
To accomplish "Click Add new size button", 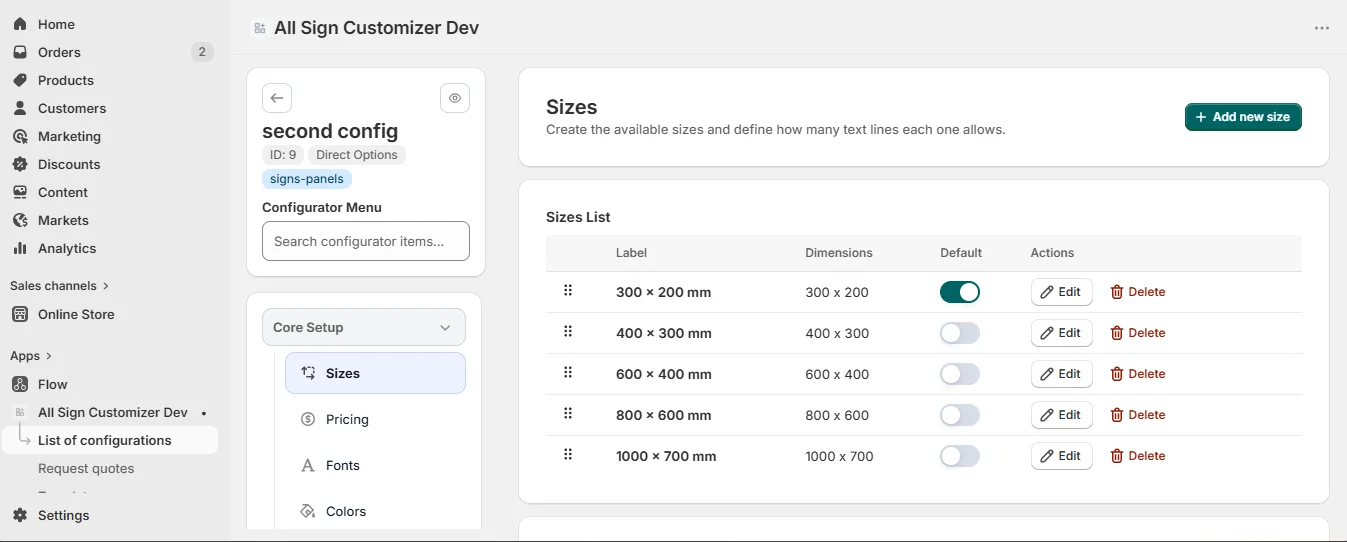I will (x=1243, y=117).
